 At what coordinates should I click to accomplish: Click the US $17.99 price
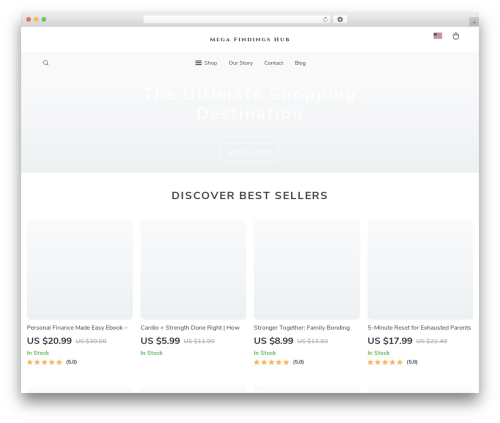(x=390, y=341)
